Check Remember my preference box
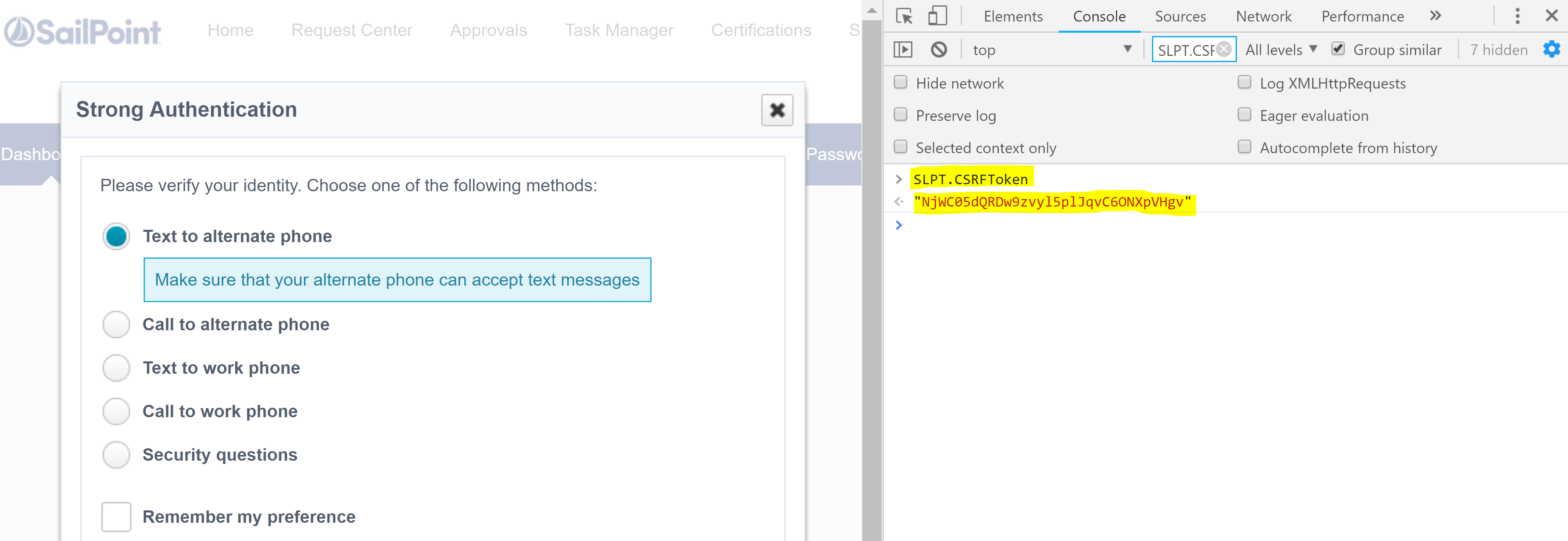Viewport: 1568px width, 541px height. pos(116,517)
